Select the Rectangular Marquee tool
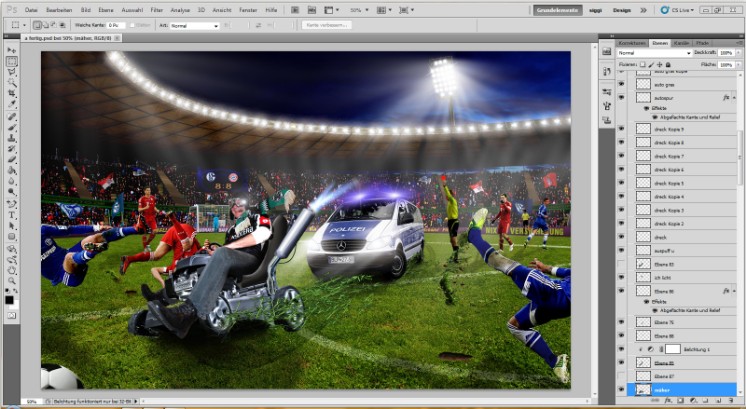746x409 pixels. (11, 61)
